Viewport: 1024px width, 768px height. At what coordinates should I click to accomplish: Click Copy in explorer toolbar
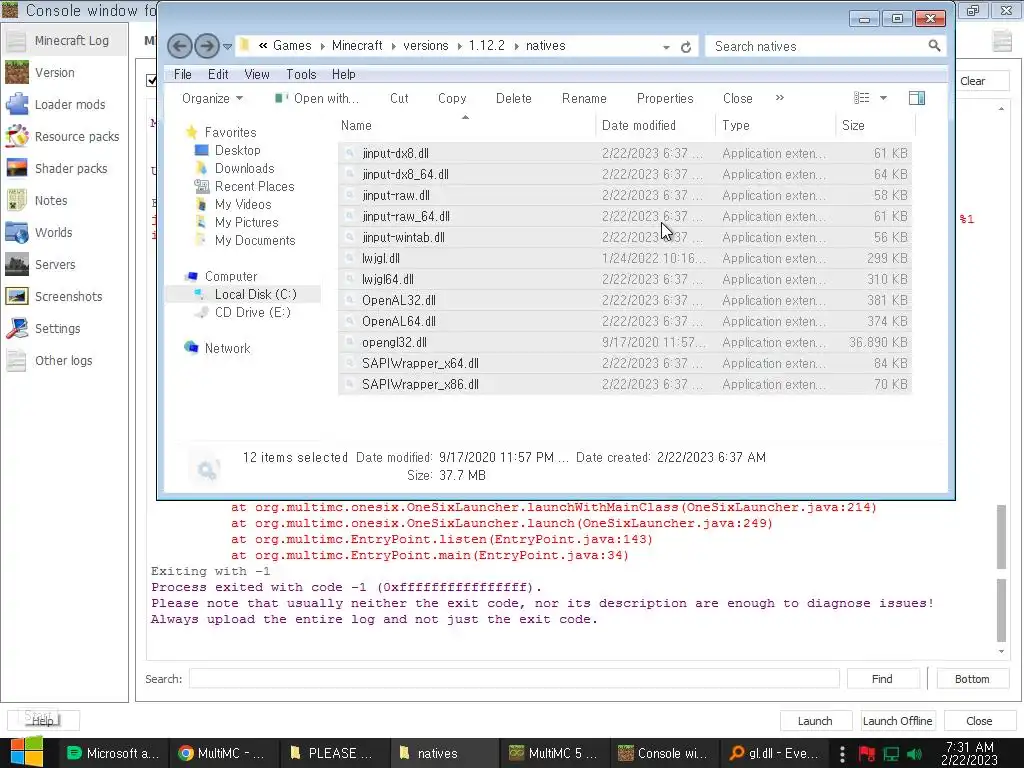(452, 99)
